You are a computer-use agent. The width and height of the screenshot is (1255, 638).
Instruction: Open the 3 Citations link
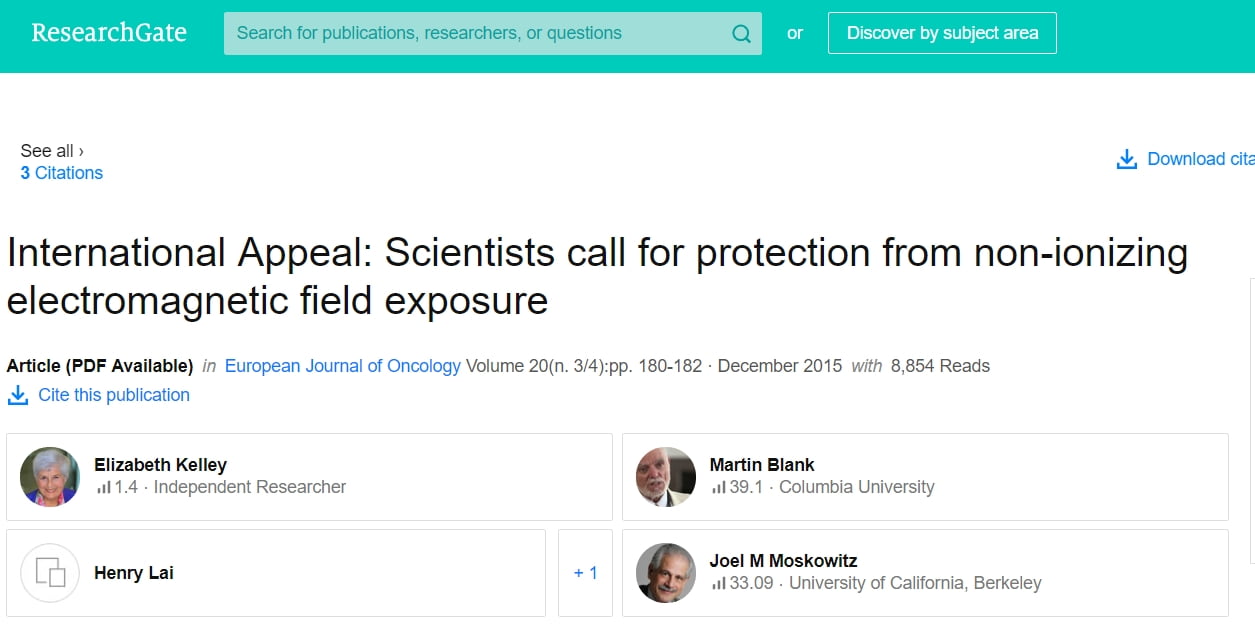click(x=62, y=173)
